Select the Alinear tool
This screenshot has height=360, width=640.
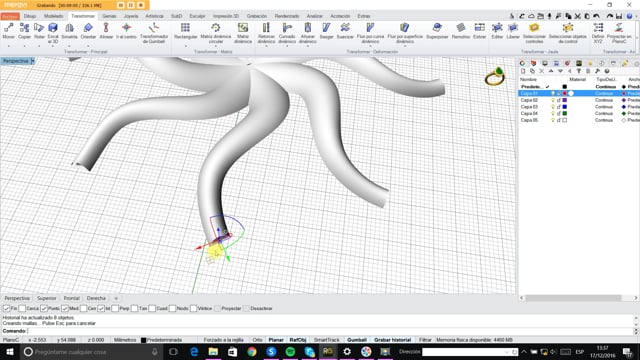[106, 31]
